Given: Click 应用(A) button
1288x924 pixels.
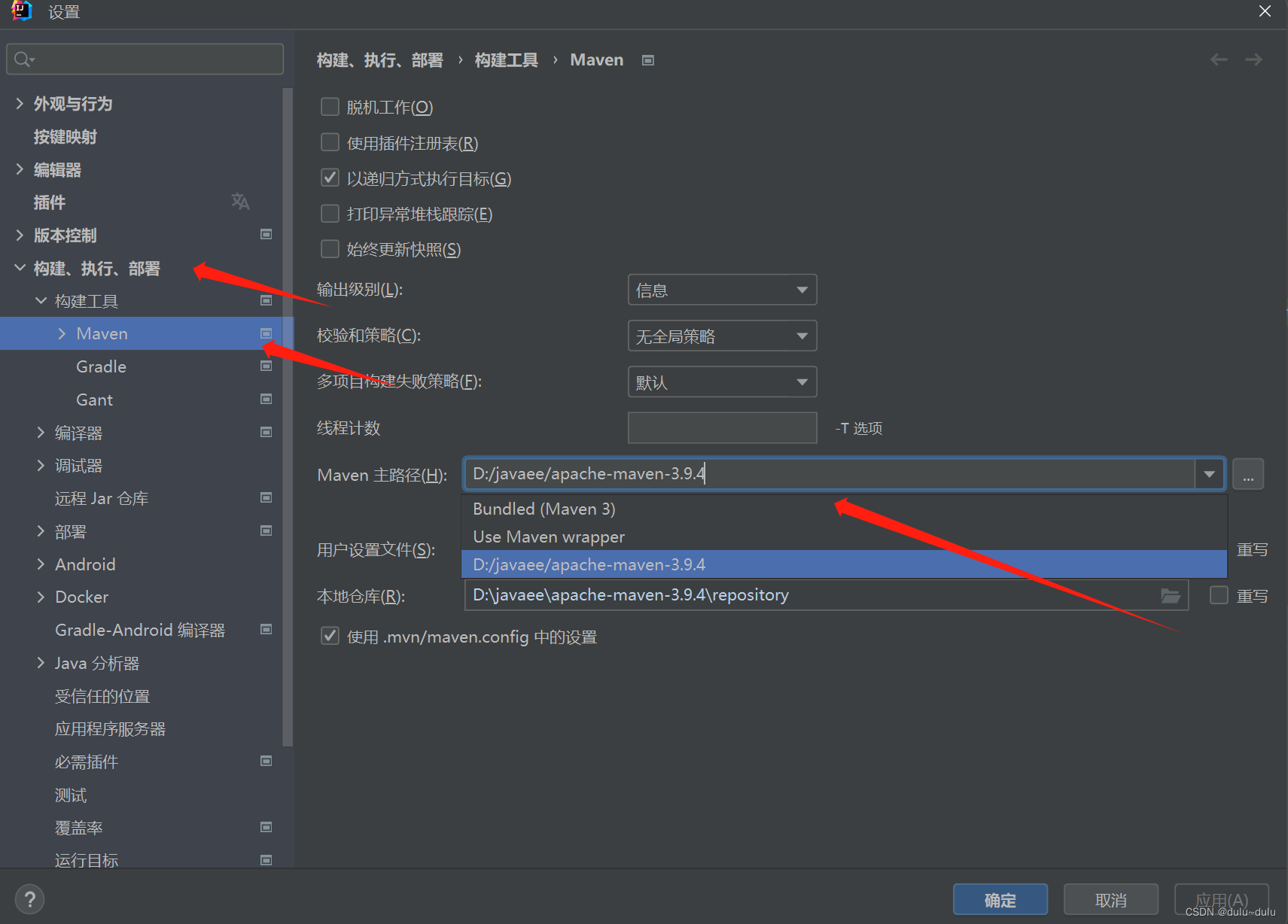Looking at the screenshot, I should tap(1222, 899).
